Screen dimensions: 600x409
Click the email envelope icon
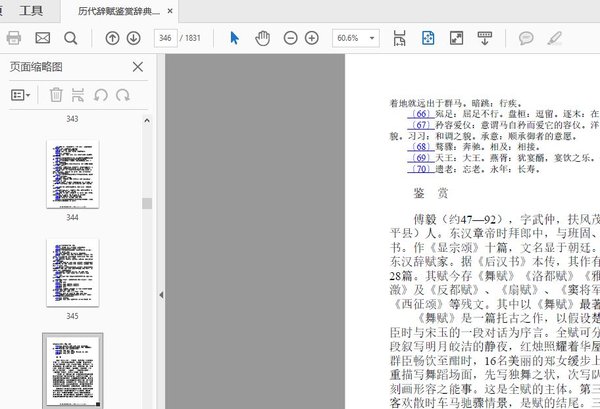click(x=42, y=38)
